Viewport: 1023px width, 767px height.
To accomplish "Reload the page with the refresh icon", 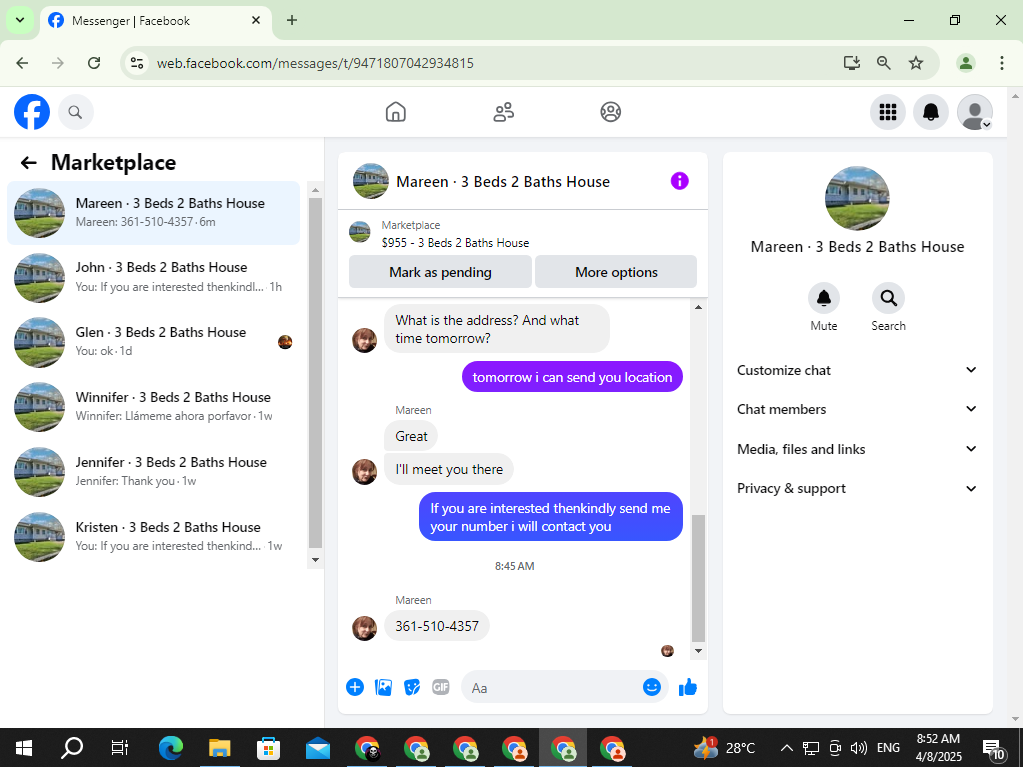I will coord(94,63).
